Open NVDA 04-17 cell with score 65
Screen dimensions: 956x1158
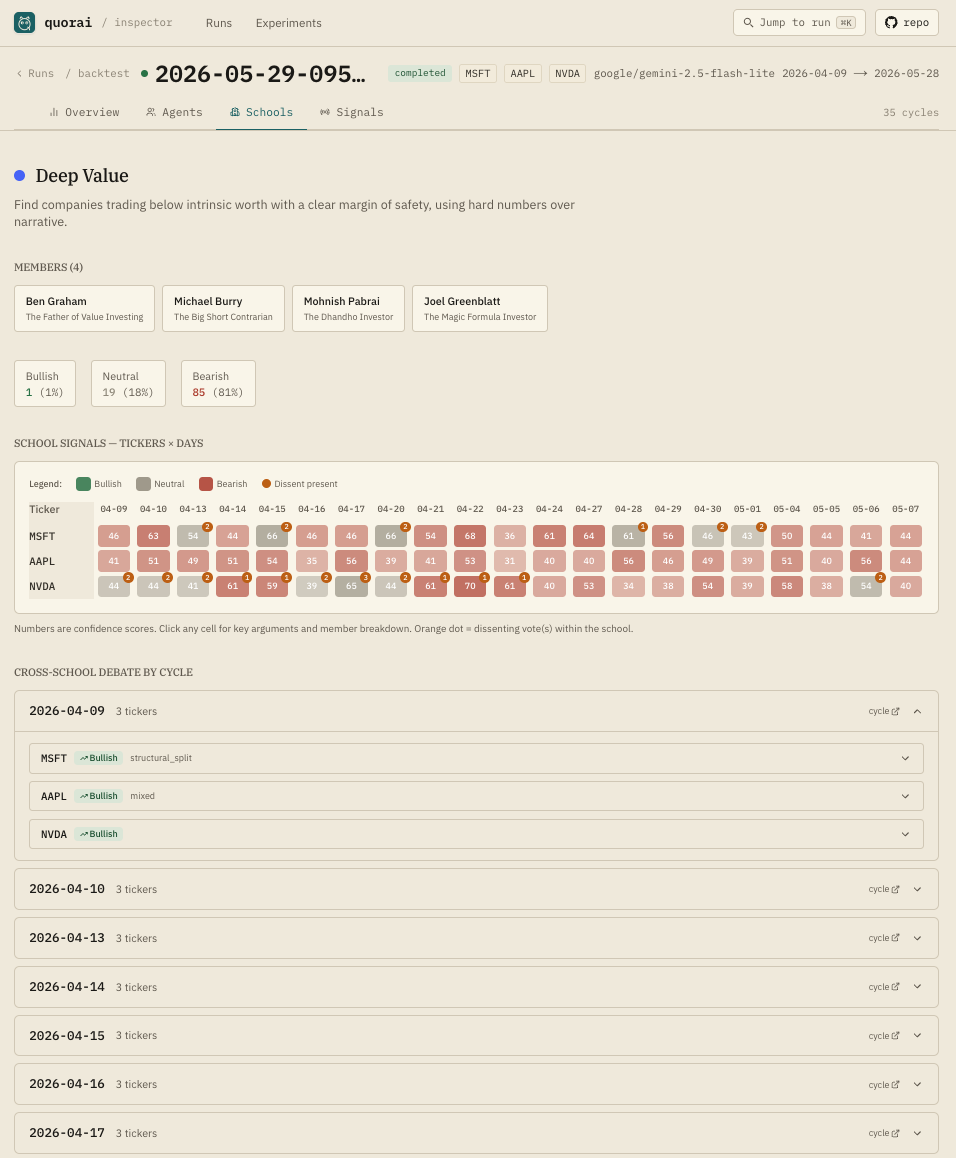[352, 586]
